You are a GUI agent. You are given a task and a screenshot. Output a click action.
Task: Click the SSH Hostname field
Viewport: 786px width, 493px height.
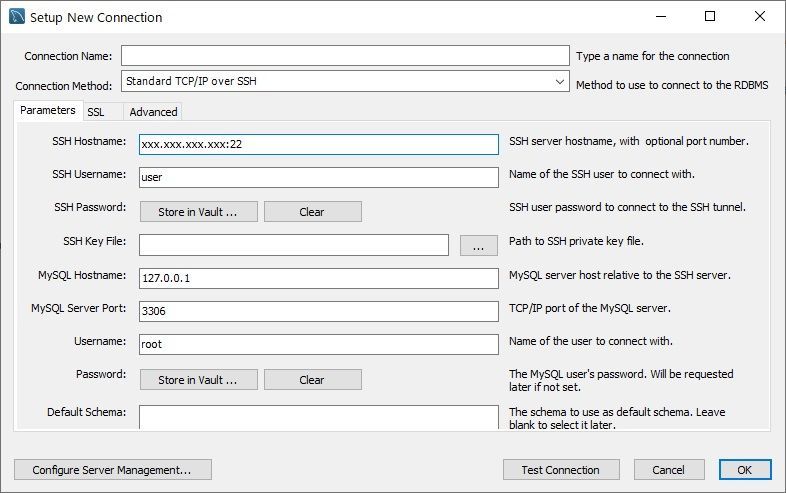pos(319,144)
